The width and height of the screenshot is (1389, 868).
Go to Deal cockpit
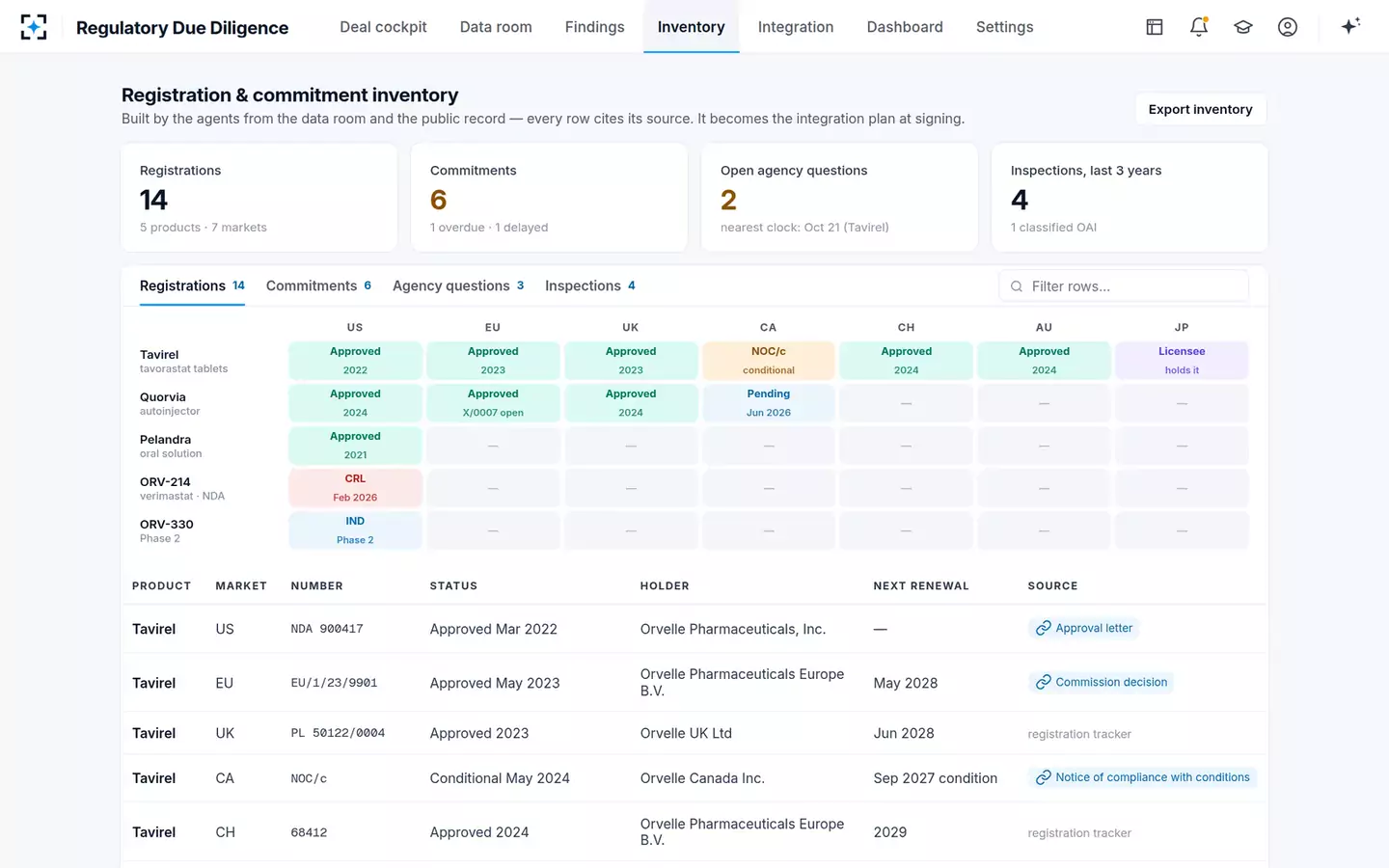coord(383,27)
